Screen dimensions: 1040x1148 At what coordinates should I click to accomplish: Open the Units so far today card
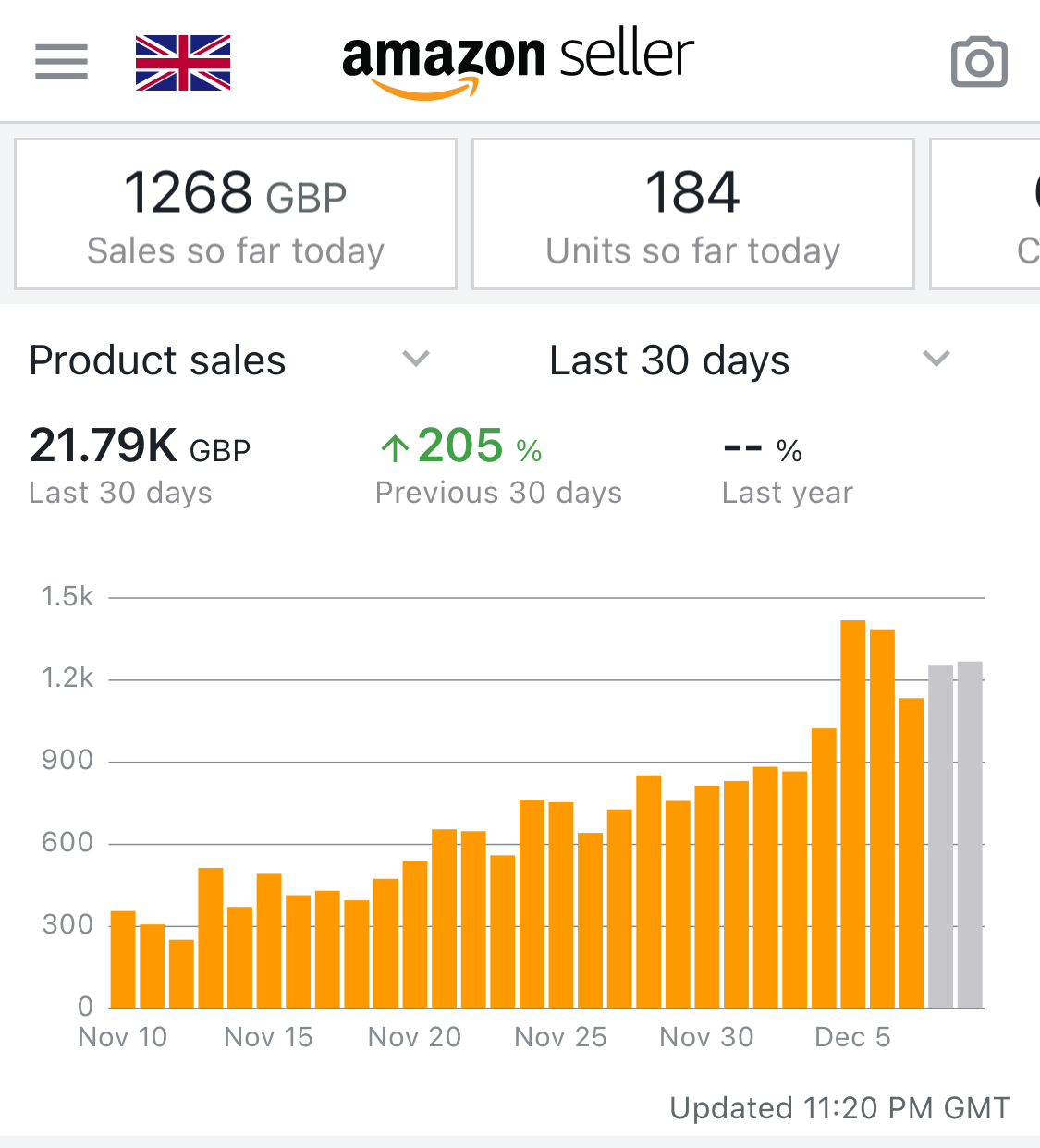pos(692,214)
